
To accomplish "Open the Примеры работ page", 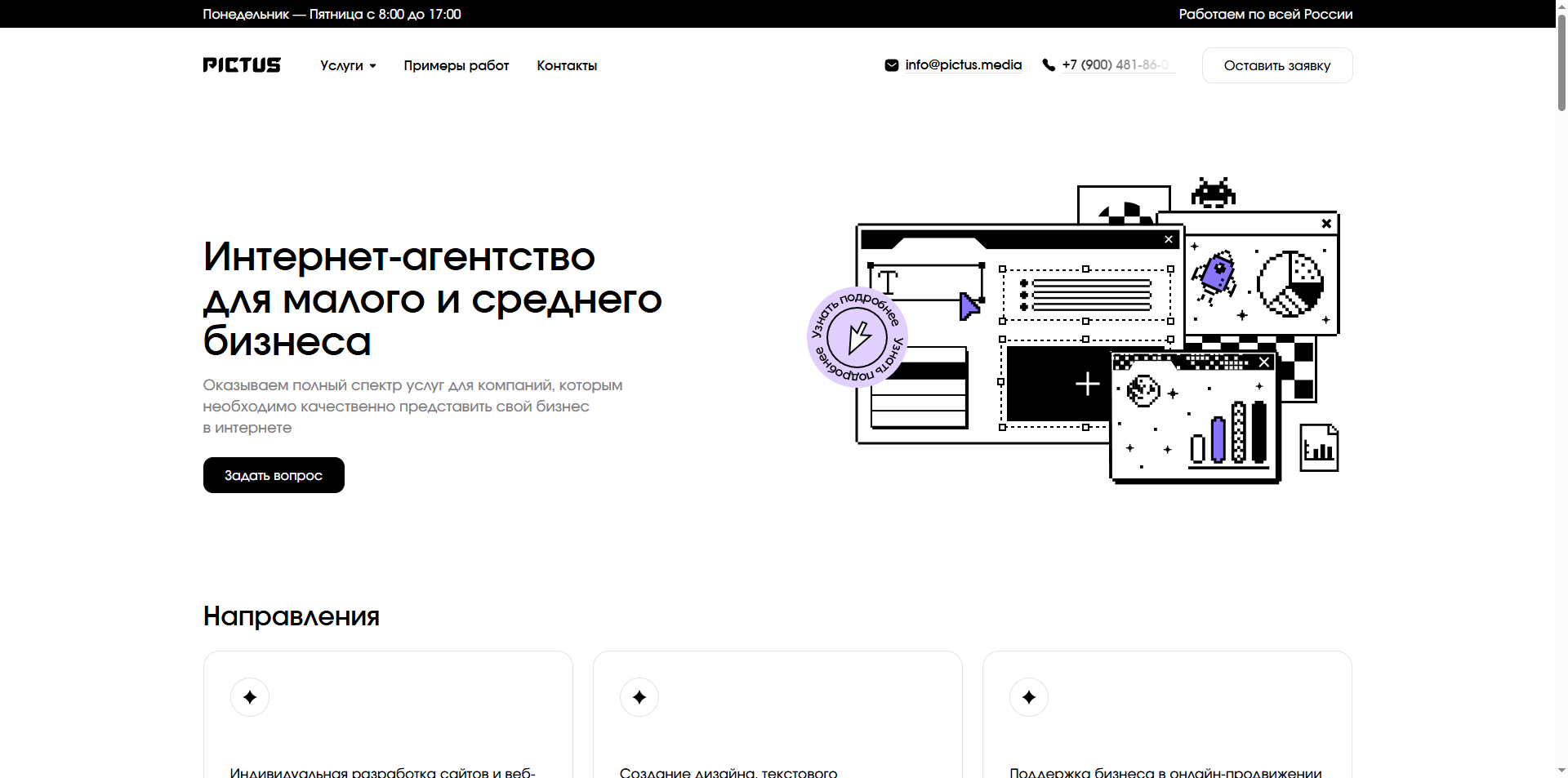I will [456, 65].
